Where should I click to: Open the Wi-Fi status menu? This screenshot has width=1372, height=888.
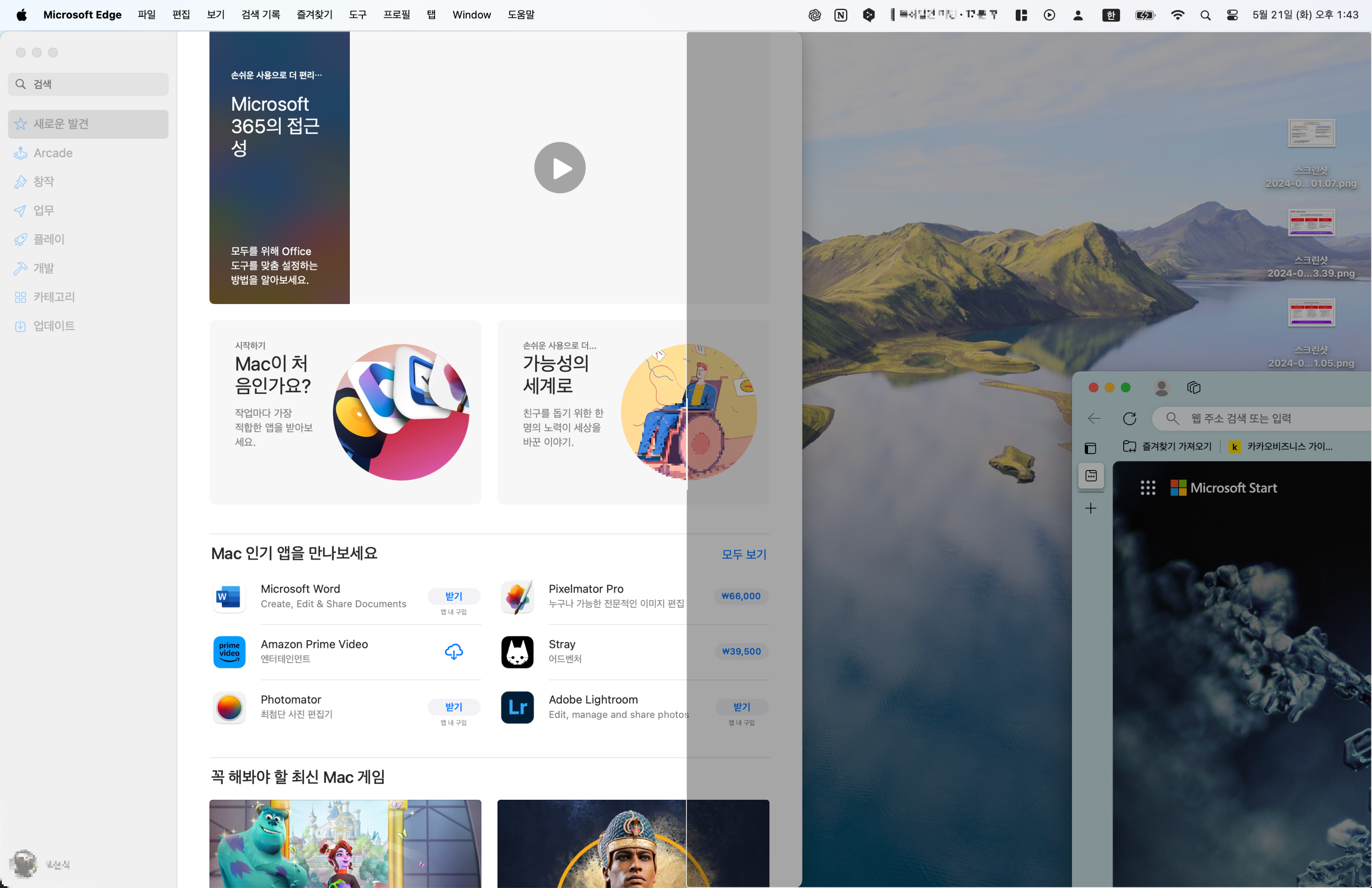[x=1177, y=15]
